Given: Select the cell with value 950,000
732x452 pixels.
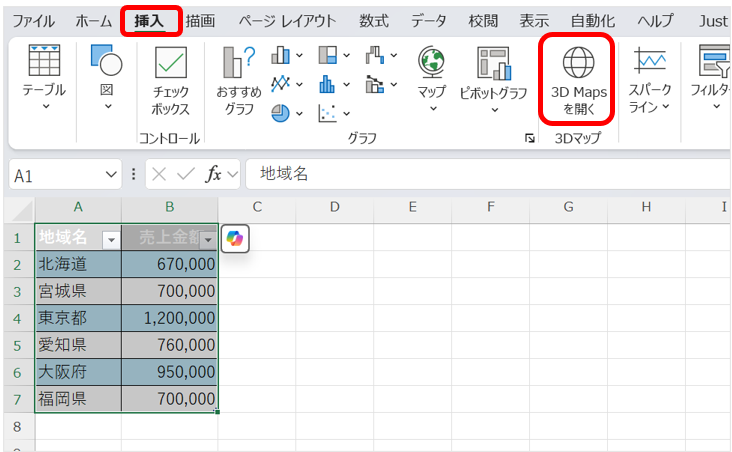Looking at the screenshot, I should point(169,372).
